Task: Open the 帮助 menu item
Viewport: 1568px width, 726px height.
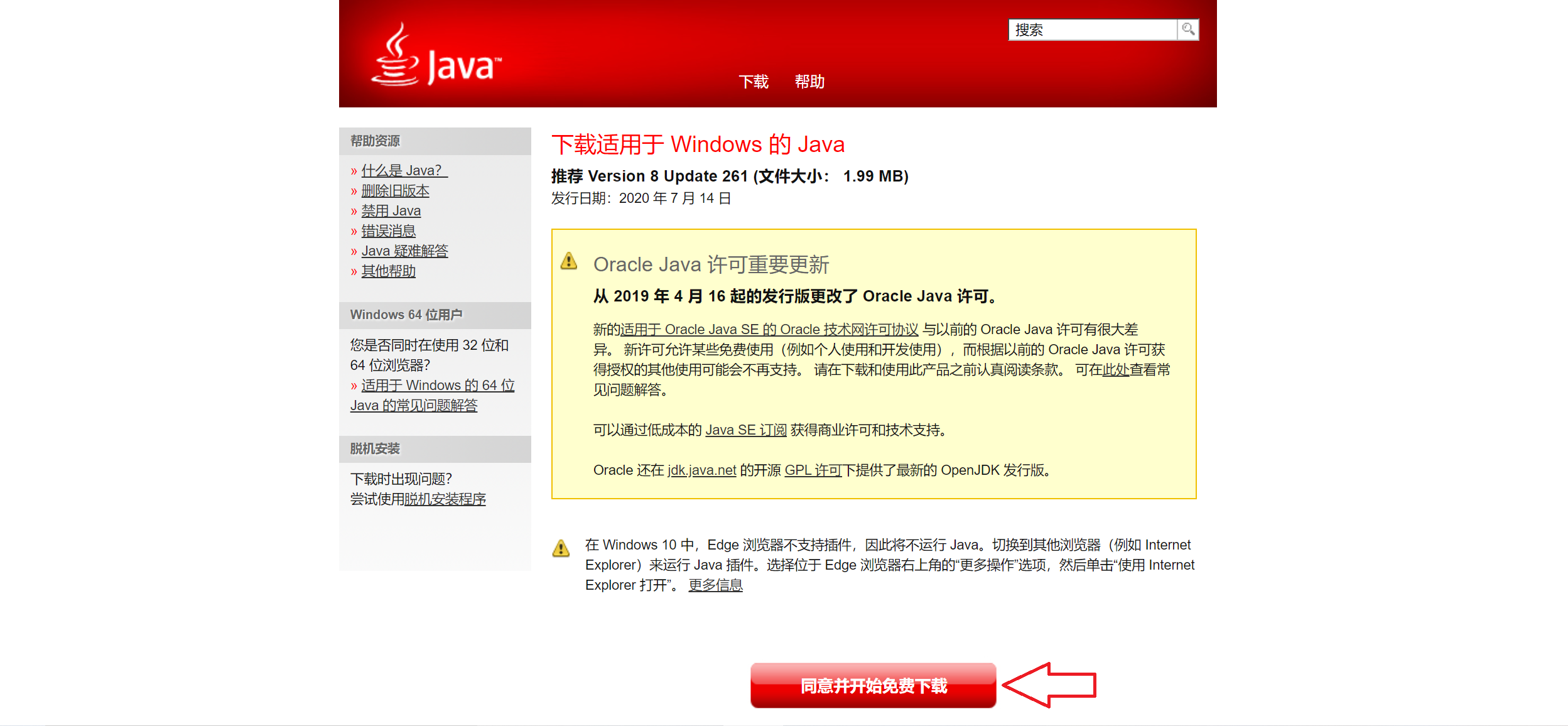Action: 809,82
